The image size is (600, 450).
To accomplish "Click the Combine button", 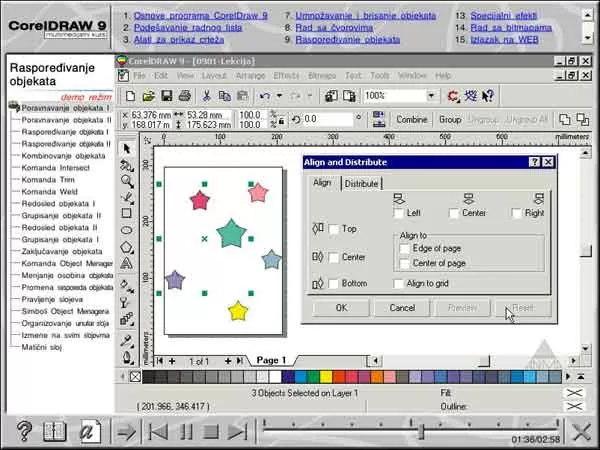I will pos(412,120).
